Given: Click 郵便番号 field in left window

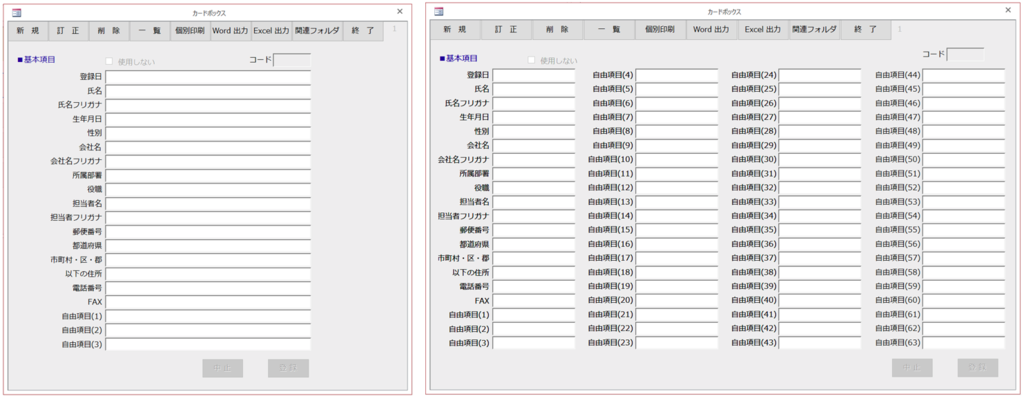Looking at the screenshot, I should tap(208, 231).
